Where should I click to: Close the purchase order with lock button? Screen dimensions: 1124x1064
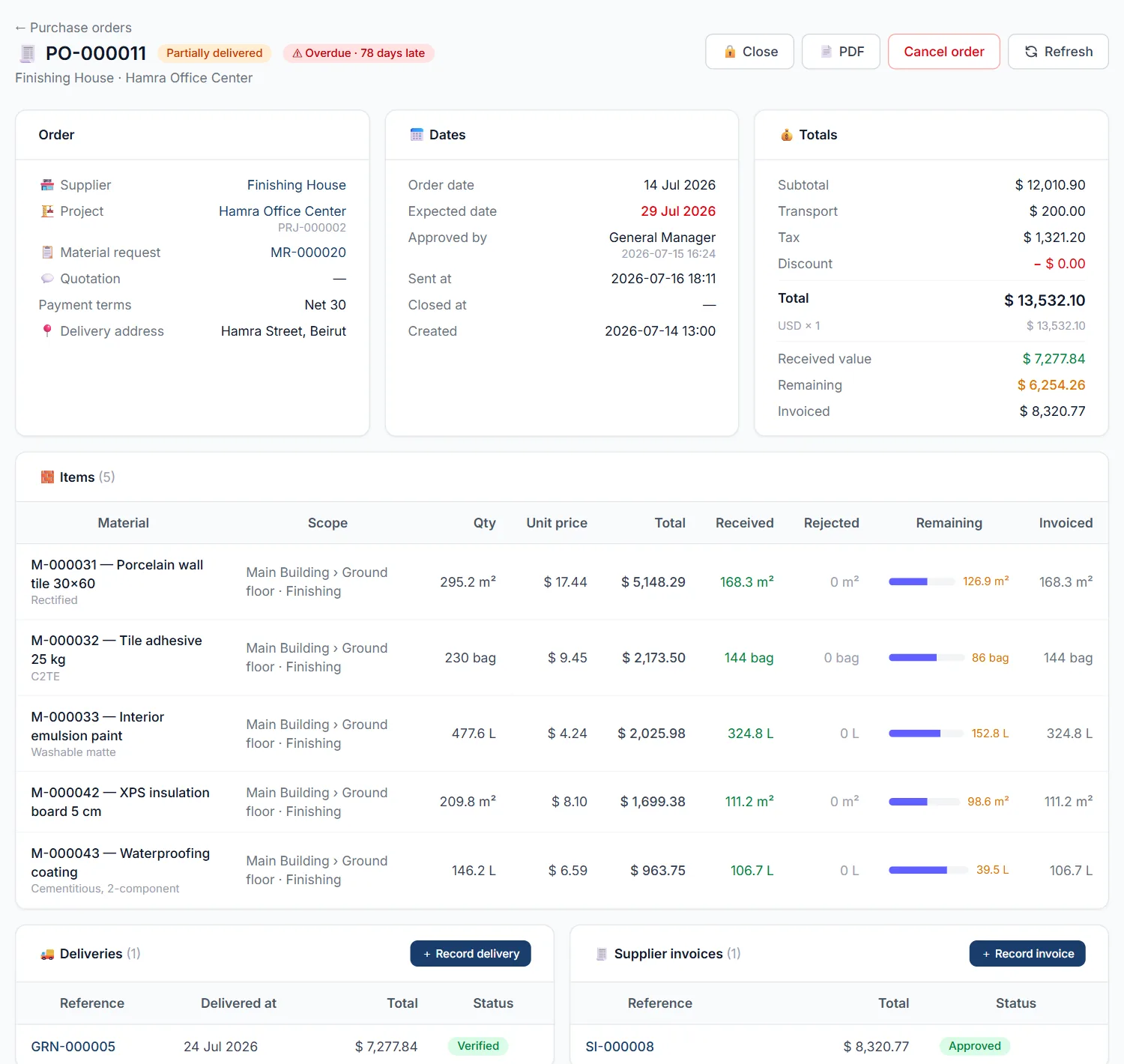(x=749, y=52)
